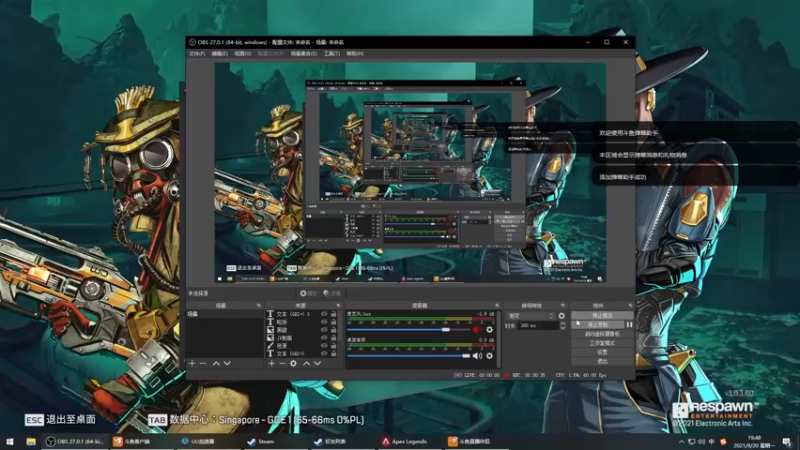800x450 pixels.
Task: Lock the second source in the list
Action: [x=334, y=322]
